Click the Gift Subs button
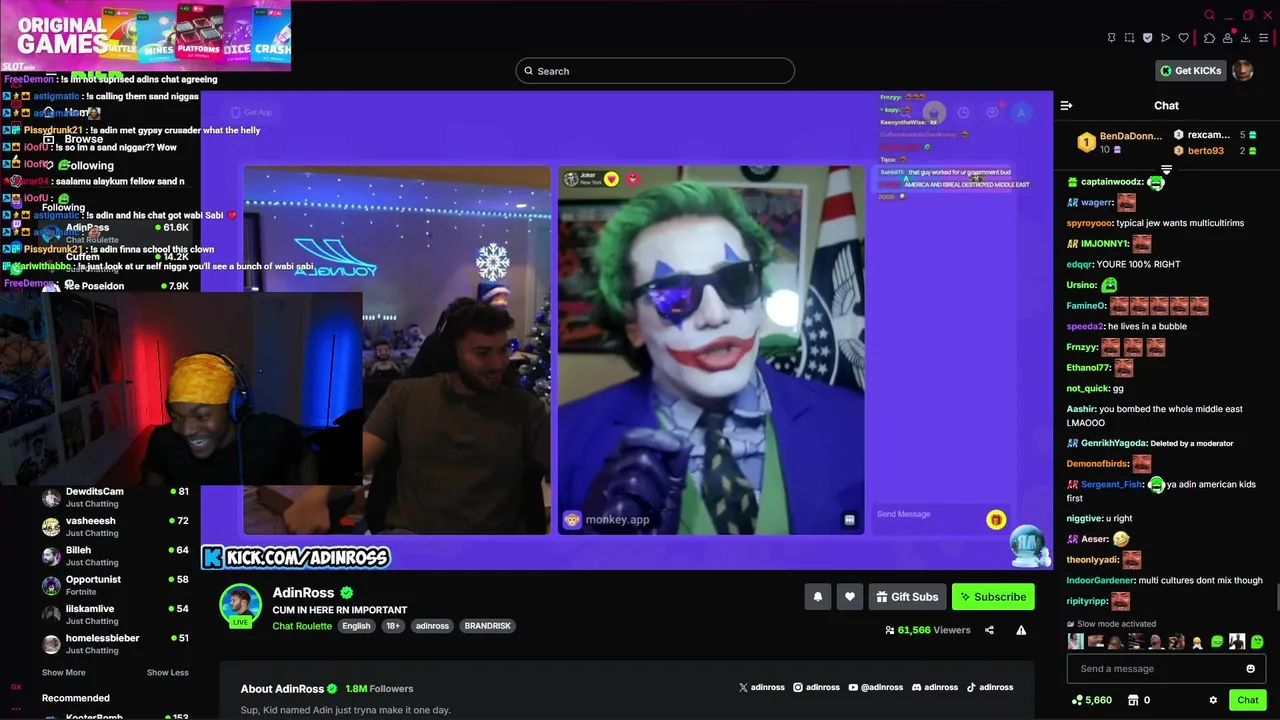This screenshot has width=1280, height=720. click(907, 597)
